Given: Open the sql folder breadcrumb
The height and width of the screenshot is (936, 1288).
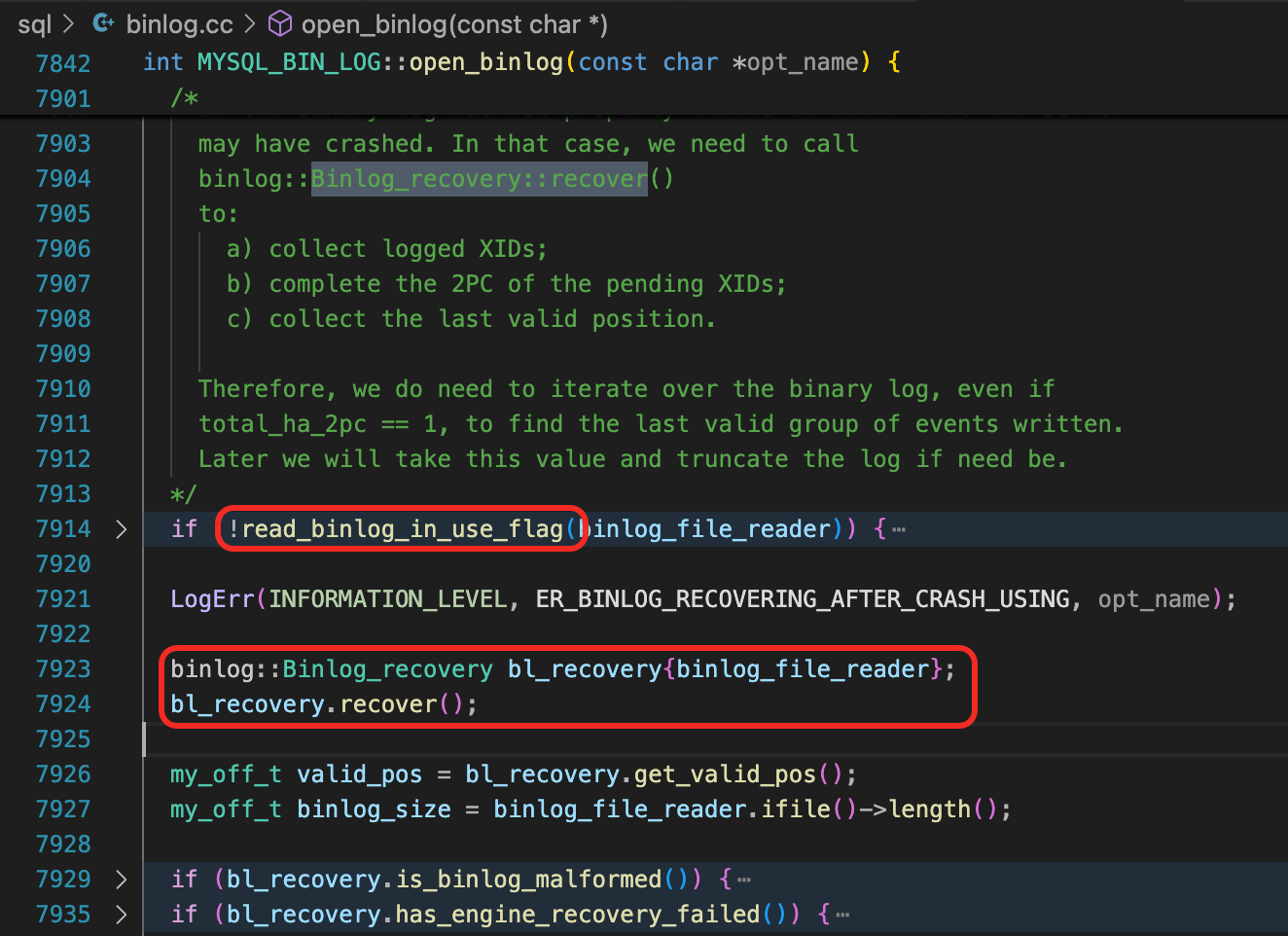Looking at the screenshot, I should click(34, 24).
